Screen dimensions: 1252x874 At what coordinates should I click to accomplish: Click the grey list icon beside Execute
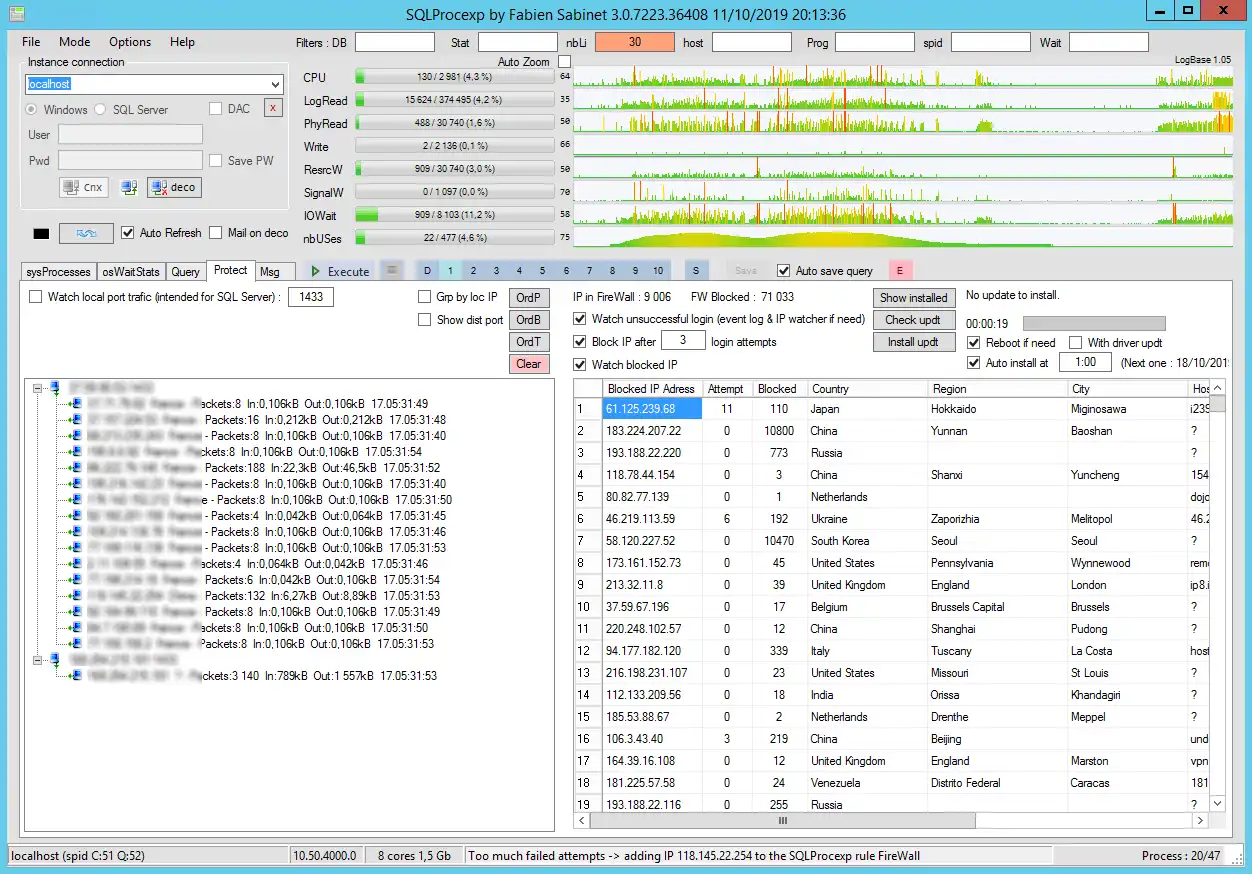tap(393, 270)
